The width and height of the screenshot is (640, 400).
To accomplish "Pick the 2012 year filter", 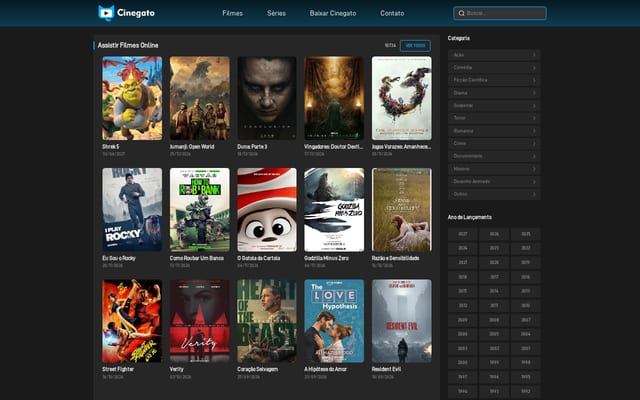I will pos(462,305).
